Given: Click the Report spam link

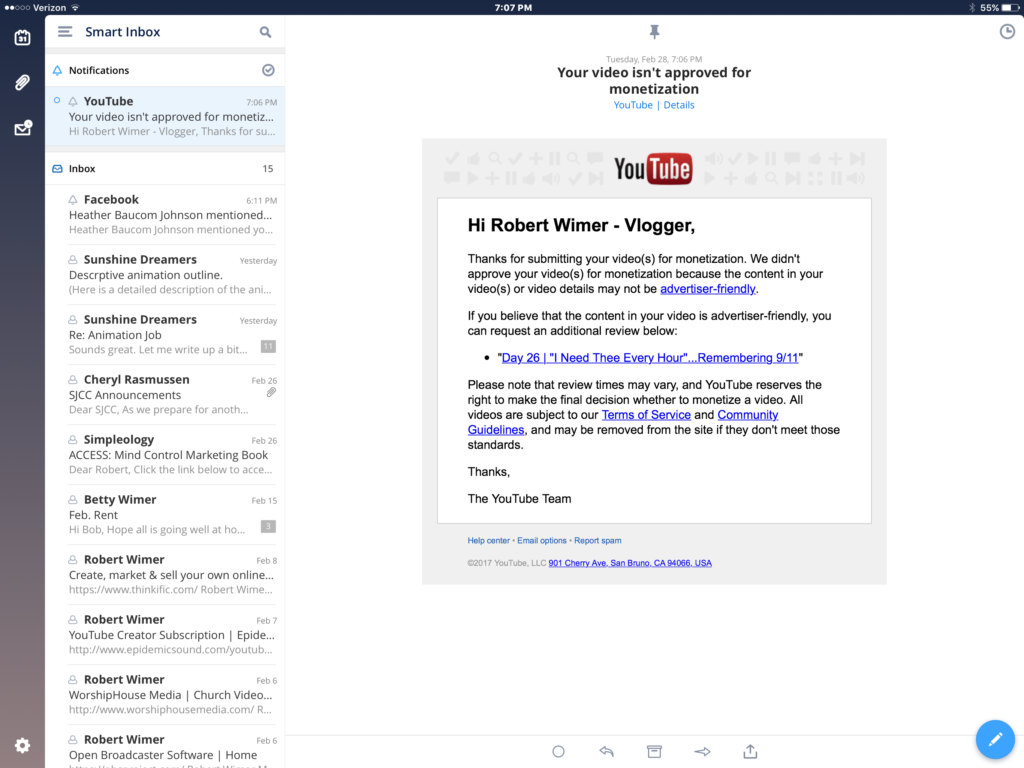Looking at the screenshot, I should click(598, 541).
